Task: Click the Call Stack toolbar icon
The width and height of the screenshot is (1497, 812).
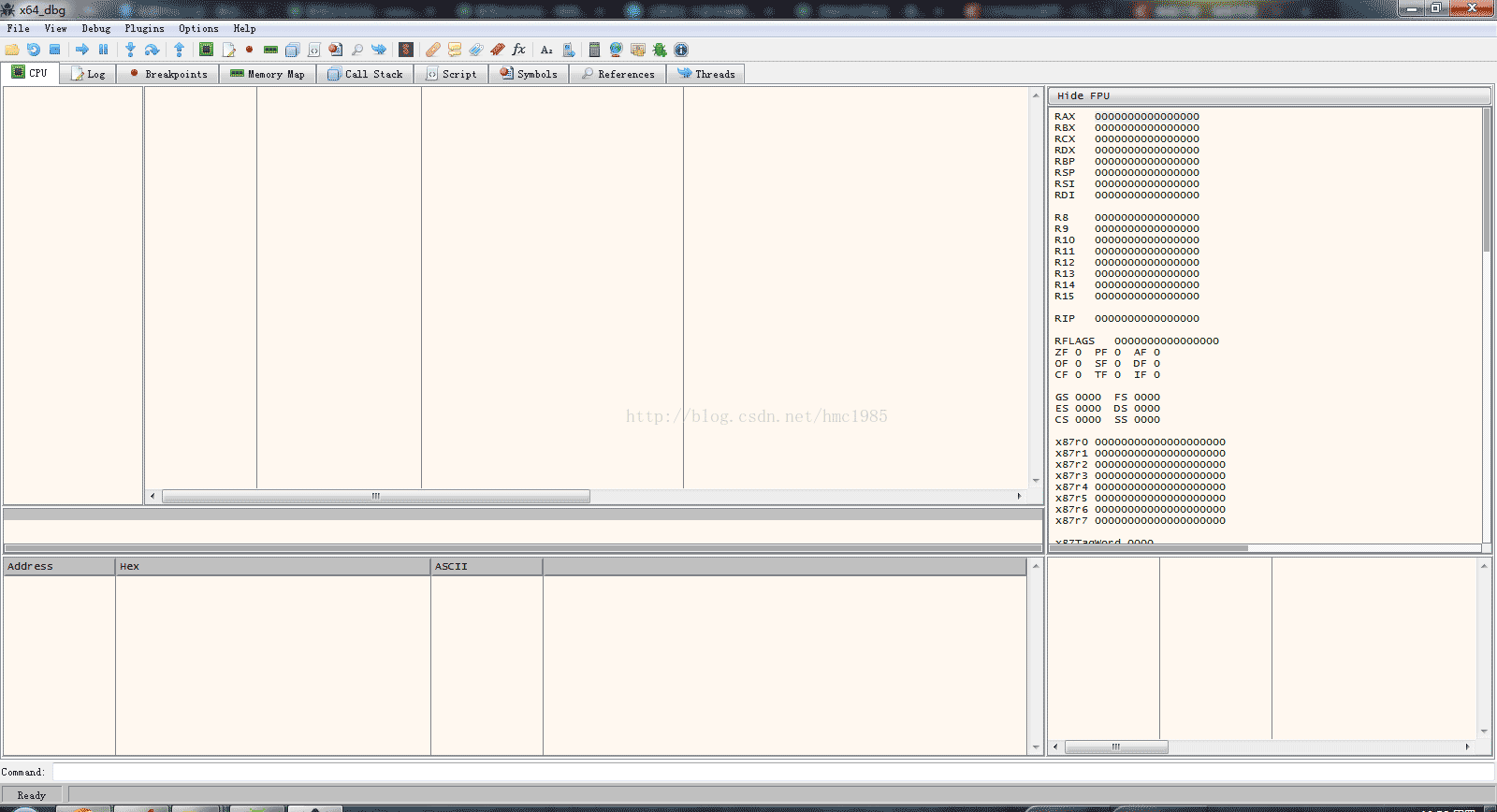Action: pos(292,50)
